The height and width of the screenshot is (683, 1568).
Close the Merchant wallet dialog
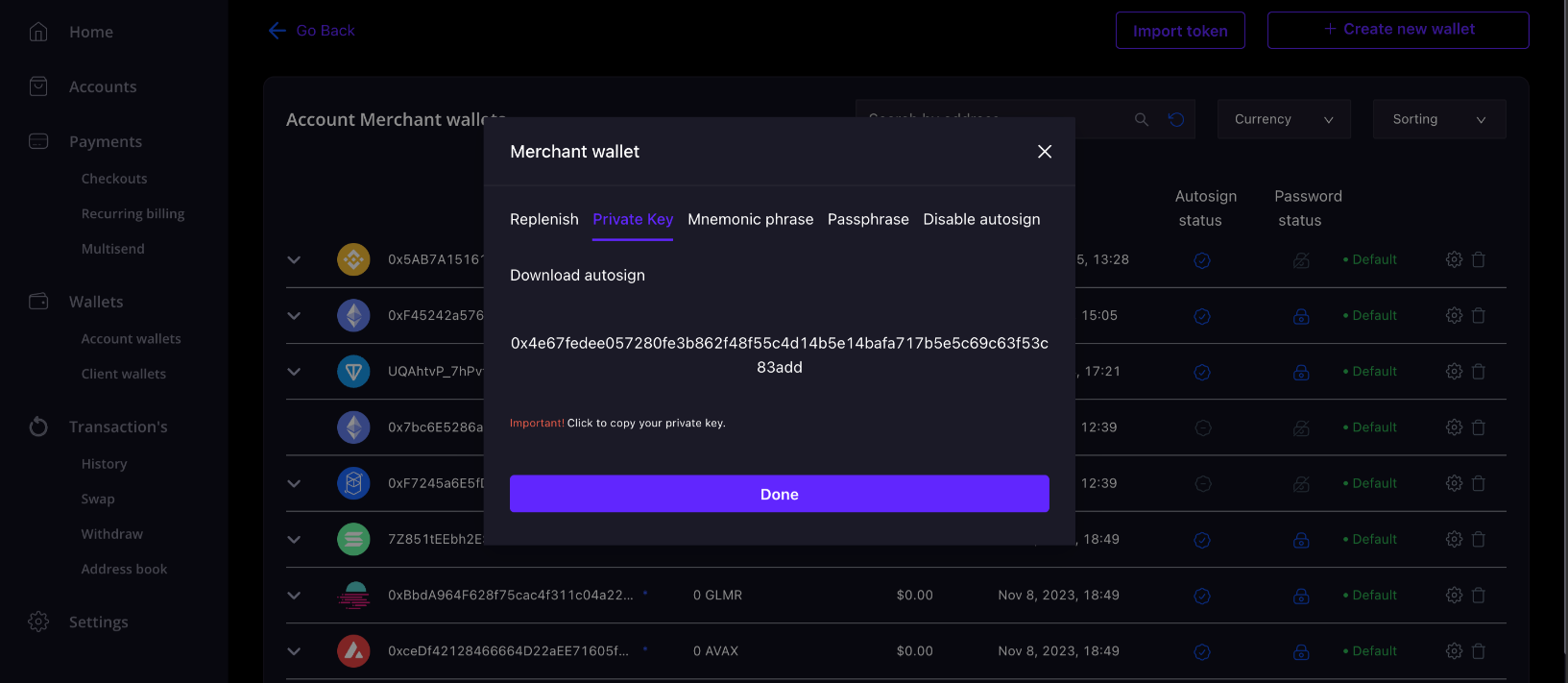pyautogui.click(x=1045, y=152)
